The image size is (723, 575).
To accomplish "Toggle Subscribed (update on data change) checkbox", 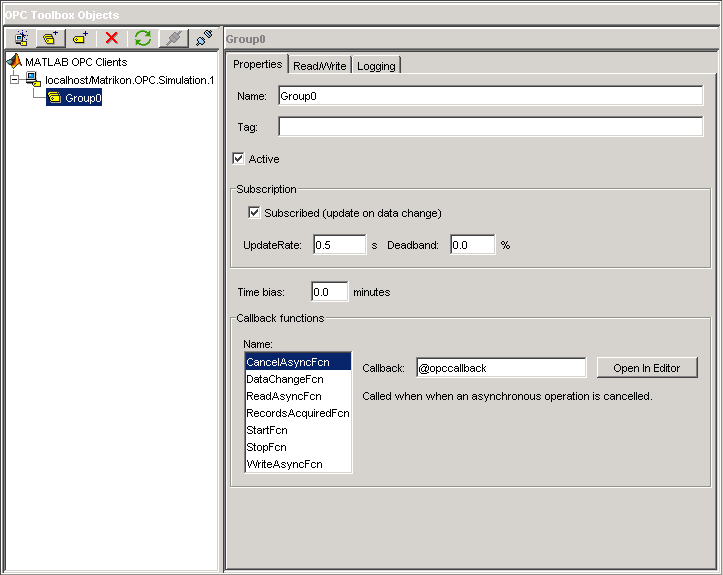I will click(x=254, y=213).
